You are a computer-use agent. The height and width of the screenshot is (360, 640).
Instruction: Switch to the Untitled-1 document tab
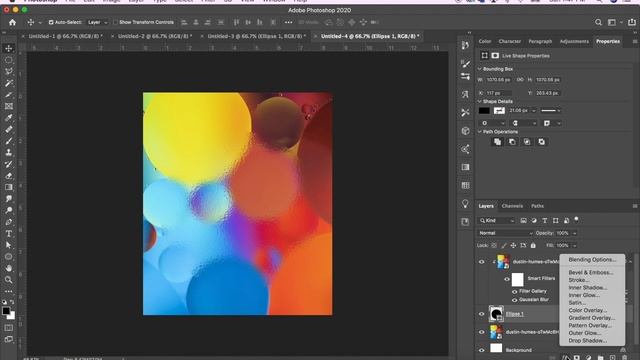point(64,36)
